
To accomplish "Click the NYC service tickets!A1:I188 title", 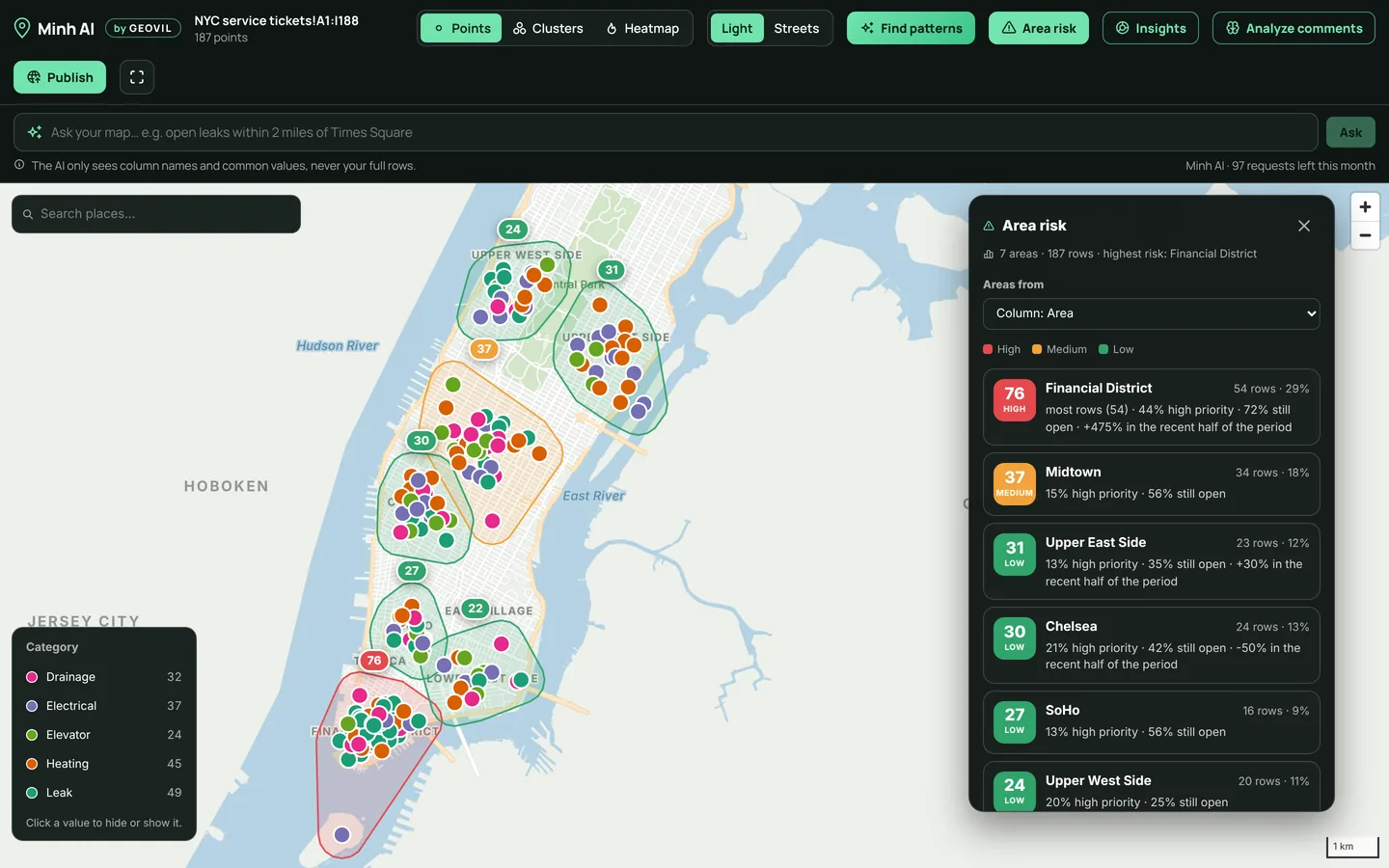I will point(276,20).
